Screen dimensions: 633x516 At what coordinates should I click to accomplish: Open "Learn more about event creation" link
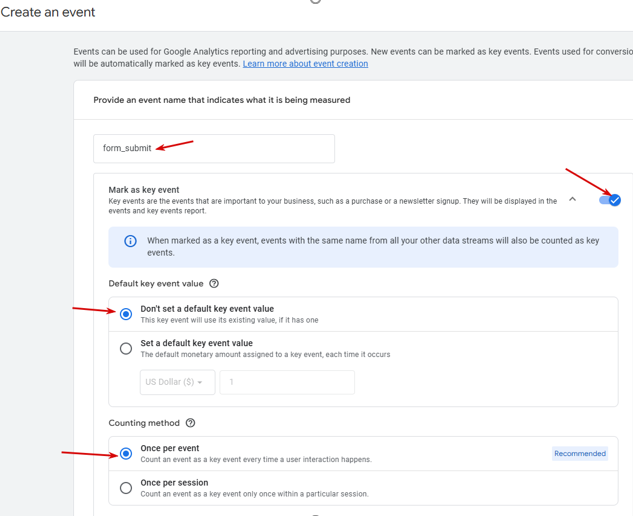(x=305, y=64)
